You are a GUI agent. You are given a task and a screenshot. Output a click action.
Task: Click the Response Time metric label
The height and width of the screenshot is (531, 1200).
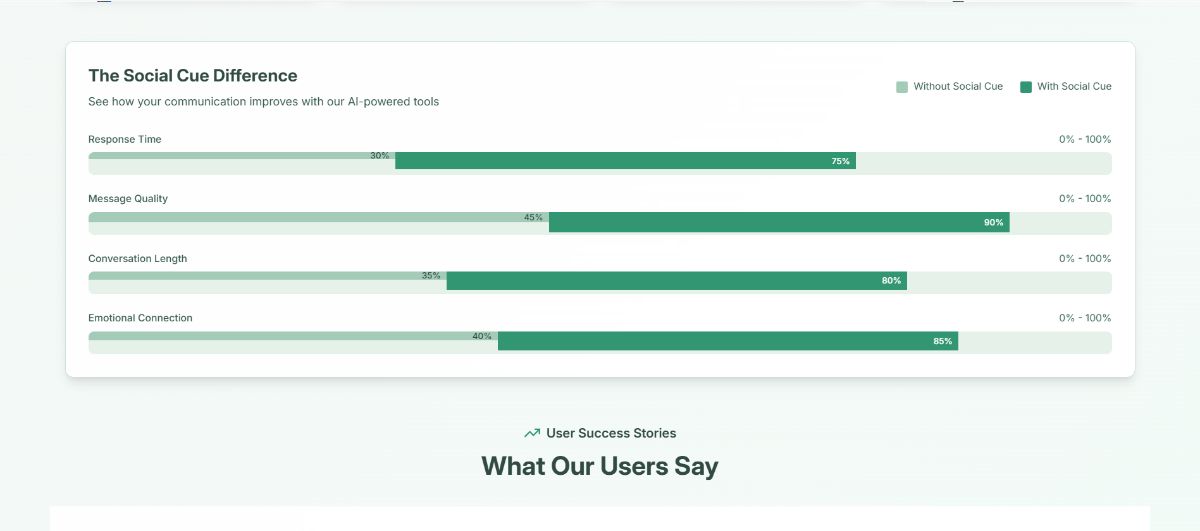coord(125,139)
